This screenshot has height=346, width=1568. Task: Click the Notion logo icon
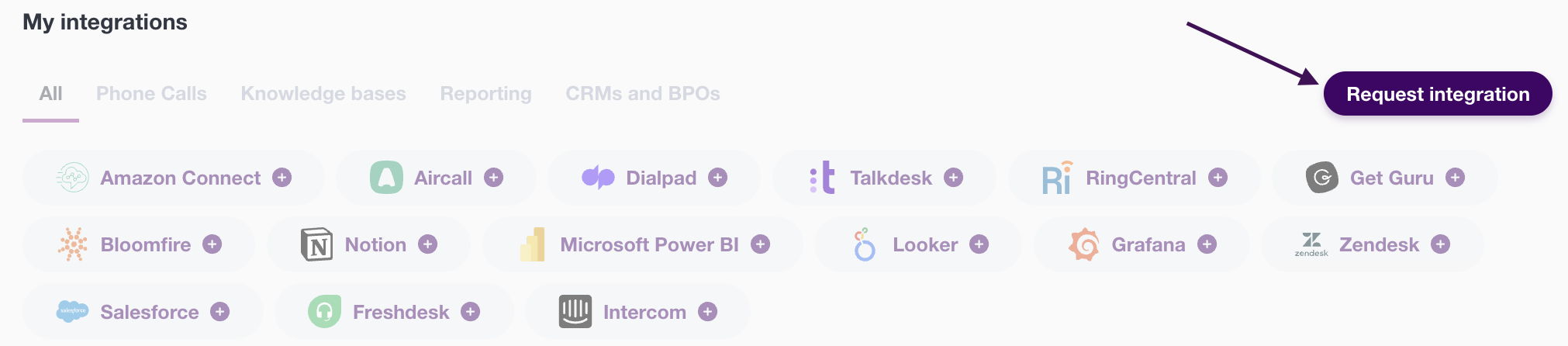(316, 244)
